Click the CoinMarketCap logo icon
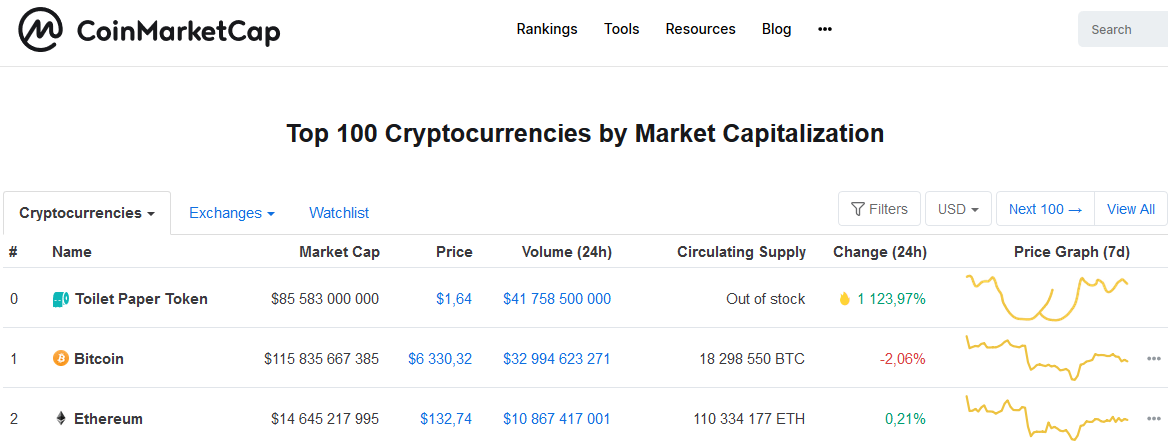1168x441 pixels. coord(41,30)
